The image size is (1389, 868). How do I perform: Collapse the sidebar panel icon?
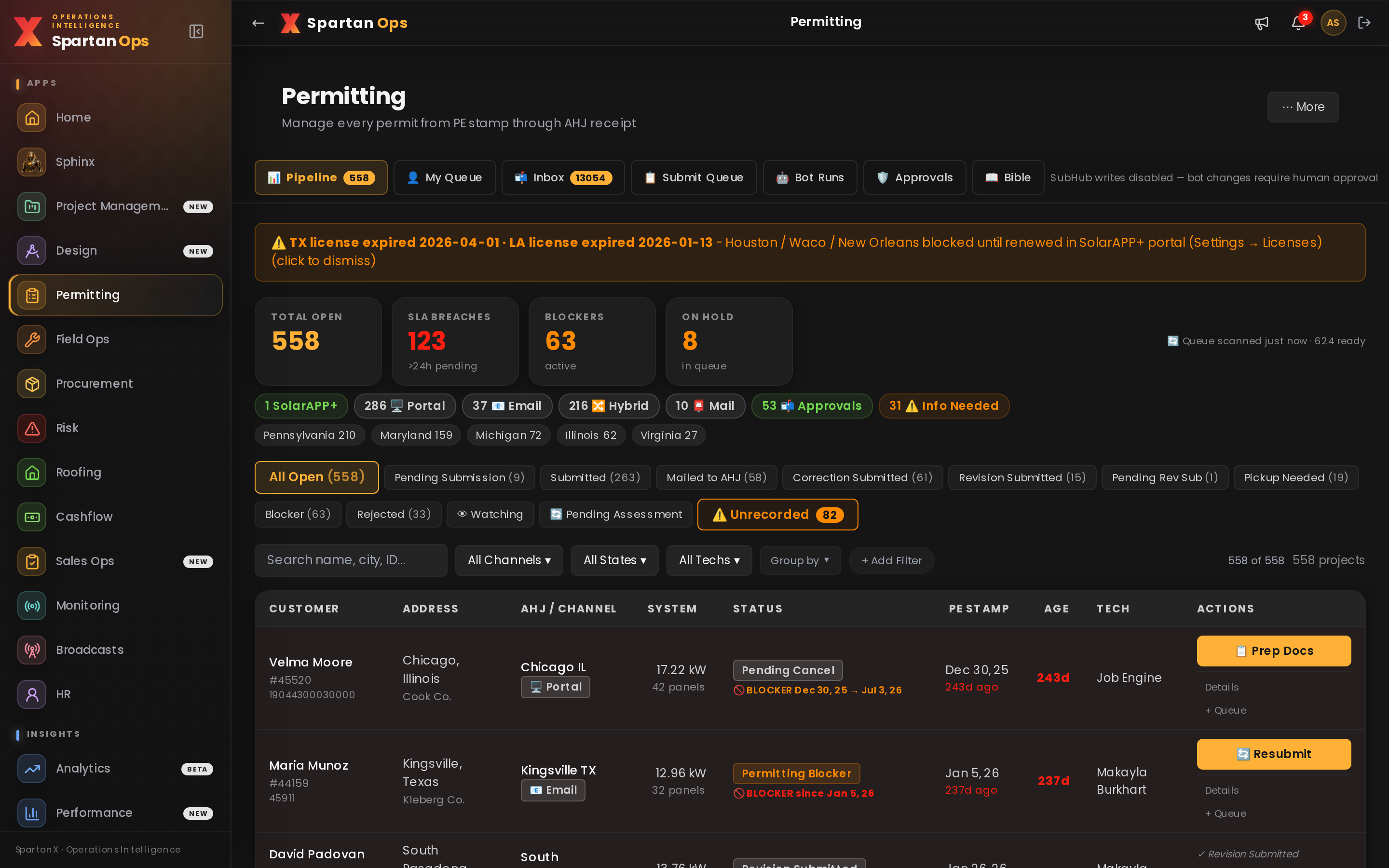pyautogui.click(x=196, y=31)
